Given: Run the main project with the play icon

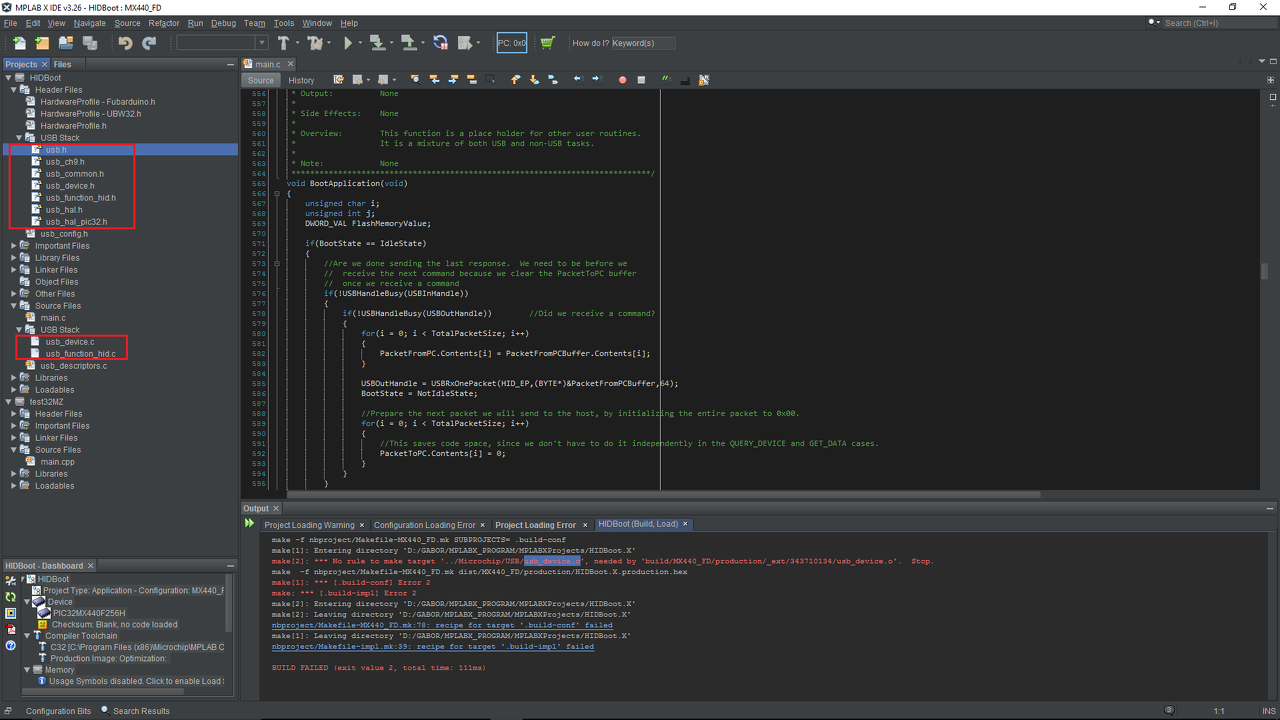Looking at the screenshot, I should pyautogui.click(x=348, y=43).
